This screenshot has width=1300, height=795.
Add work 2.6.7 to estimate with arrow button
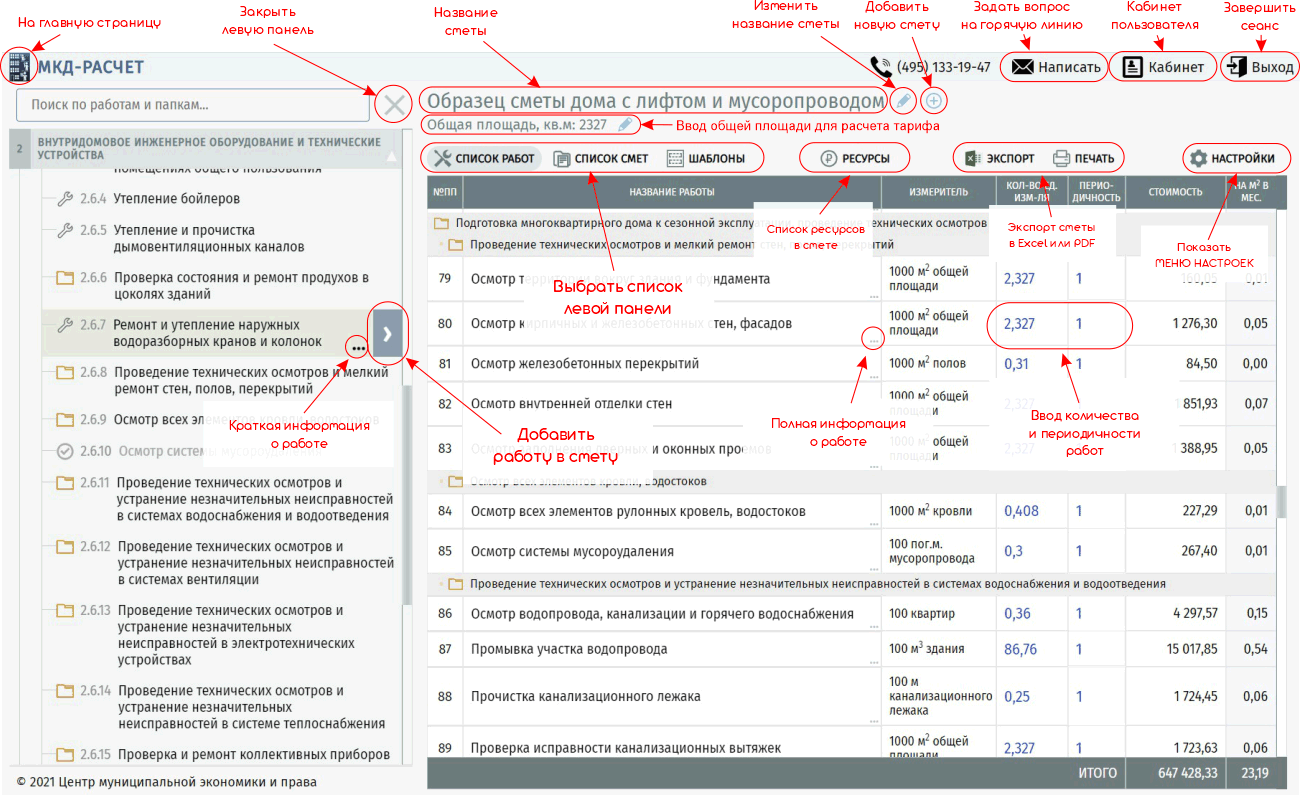[x=388, y=333]
